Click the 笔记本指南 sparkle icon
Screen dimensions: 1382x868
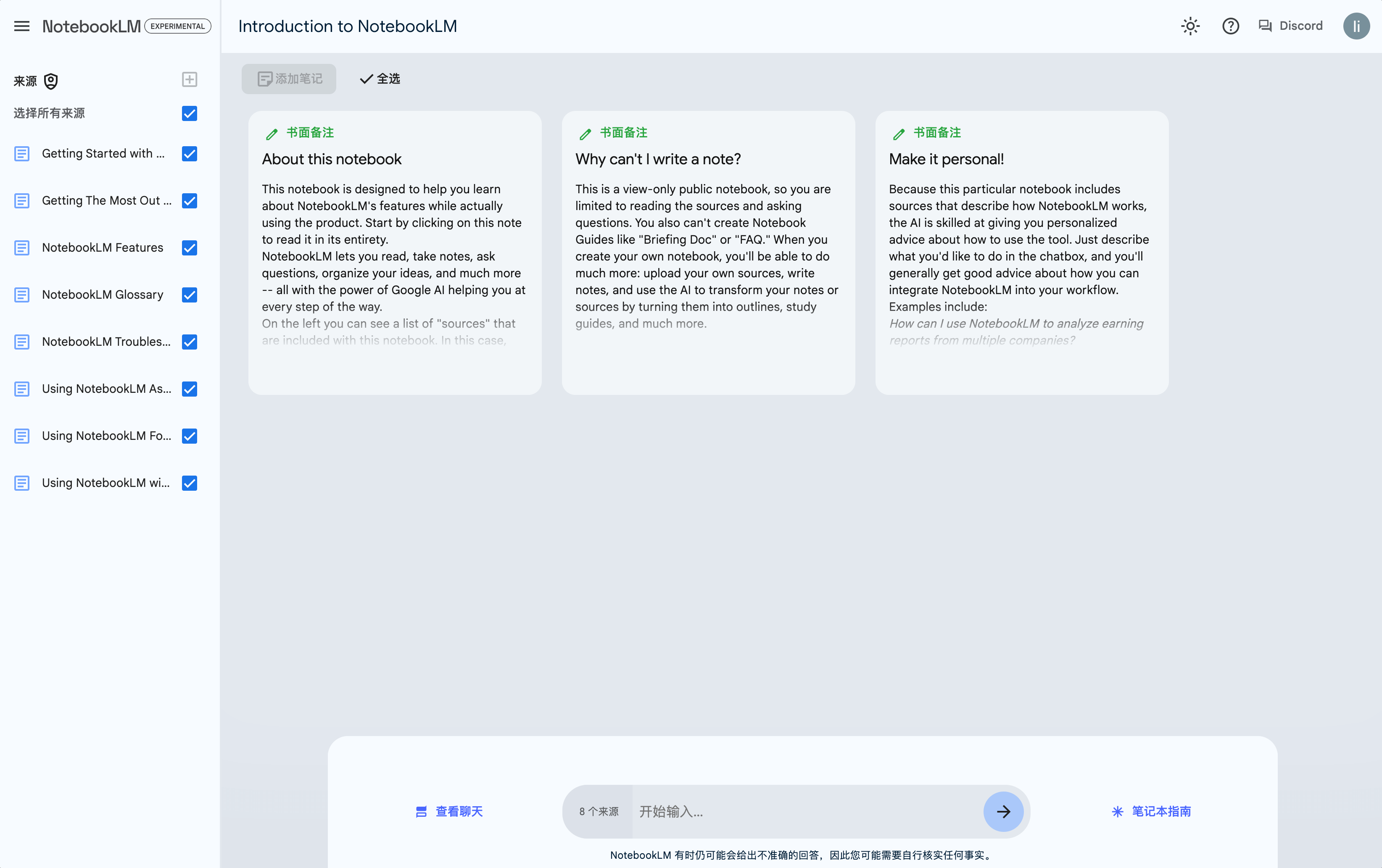pos(1117,811)
